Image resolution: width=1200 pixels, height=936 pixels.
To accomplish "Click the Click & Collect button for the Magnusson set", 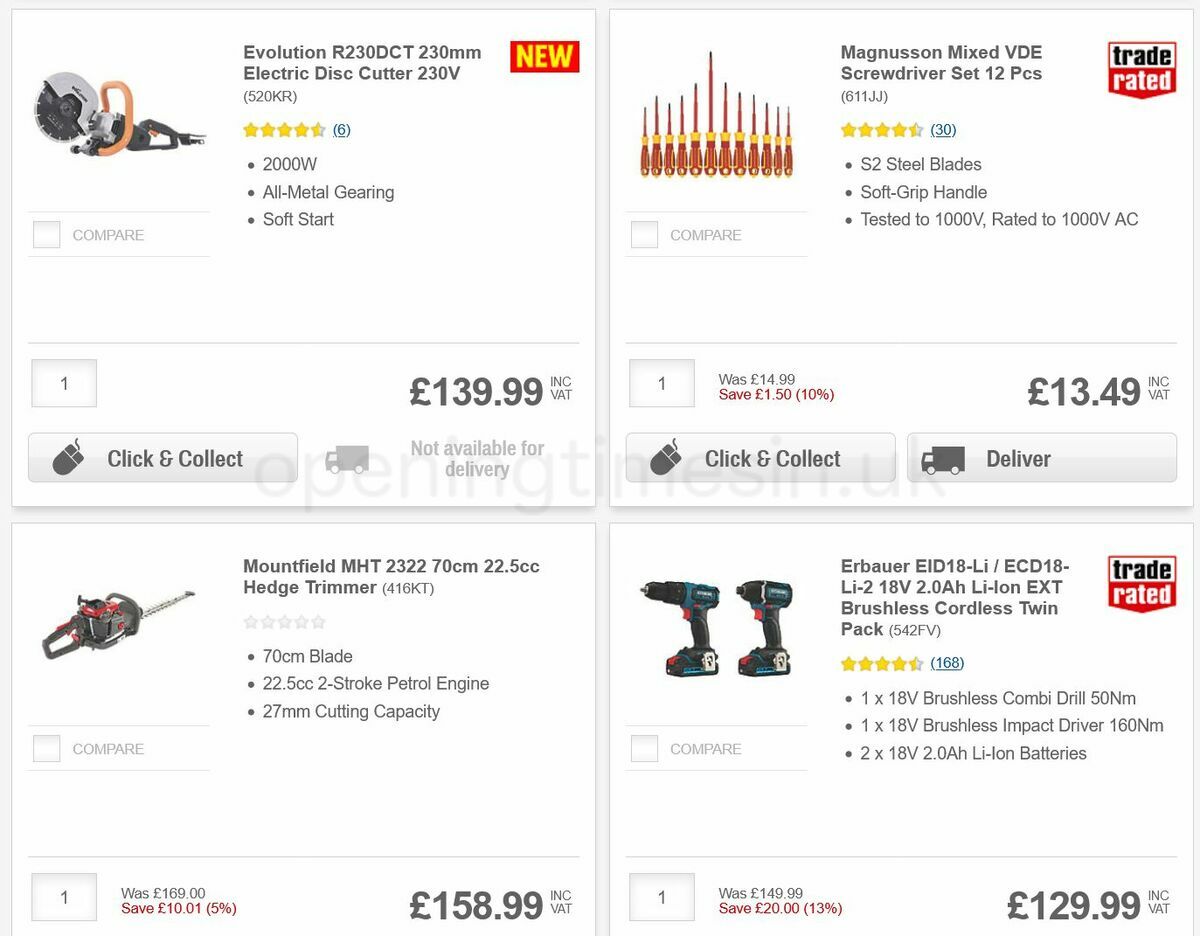I will click(x=760, y=458).
